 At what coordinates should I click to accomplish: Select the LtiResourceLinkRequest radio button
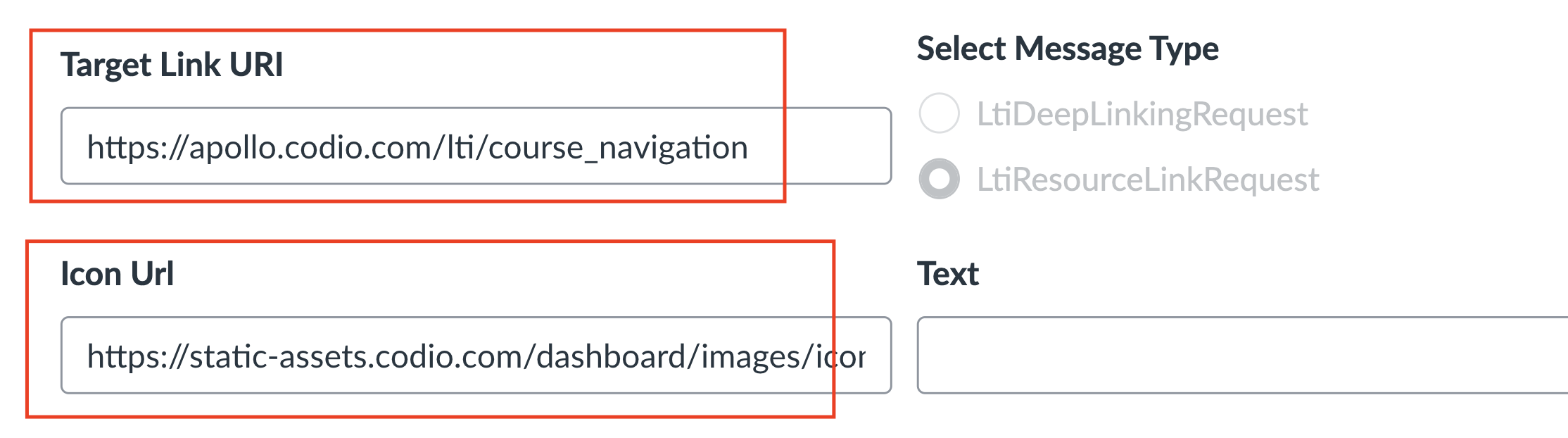click(939, 179)
